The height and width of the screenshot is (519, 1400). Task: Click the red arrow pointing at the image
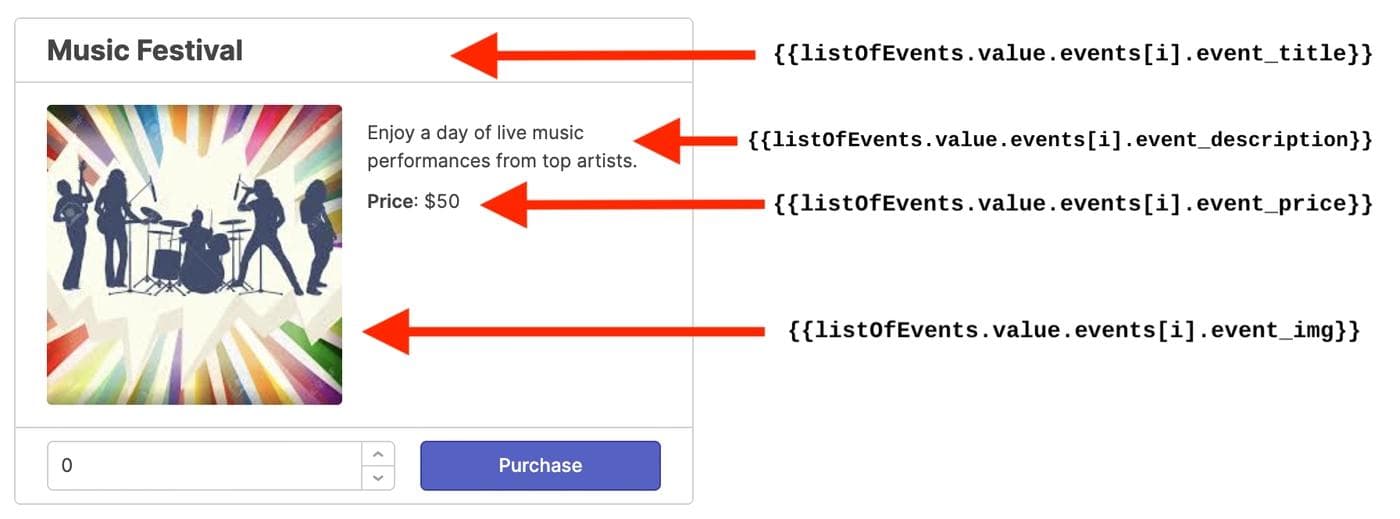(x=570, y=331)
